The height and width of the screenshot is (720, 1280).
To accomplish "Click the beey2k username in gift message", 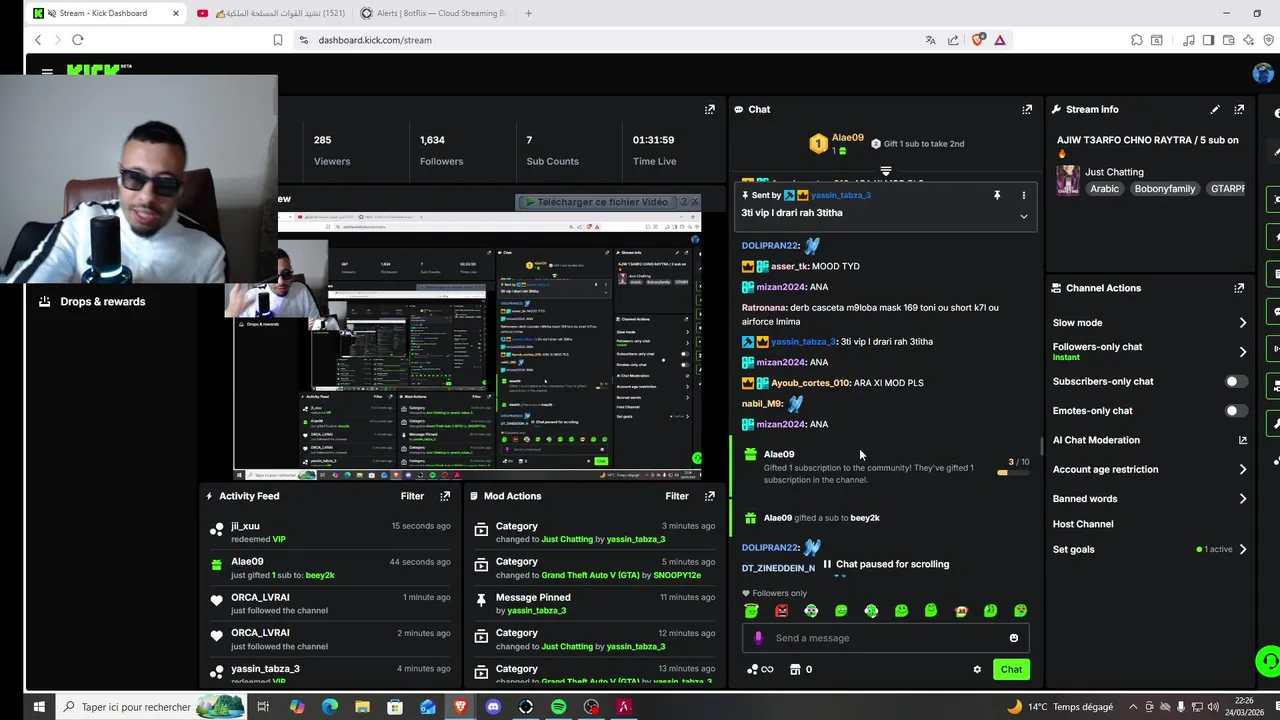I will [x=865, y=518].
